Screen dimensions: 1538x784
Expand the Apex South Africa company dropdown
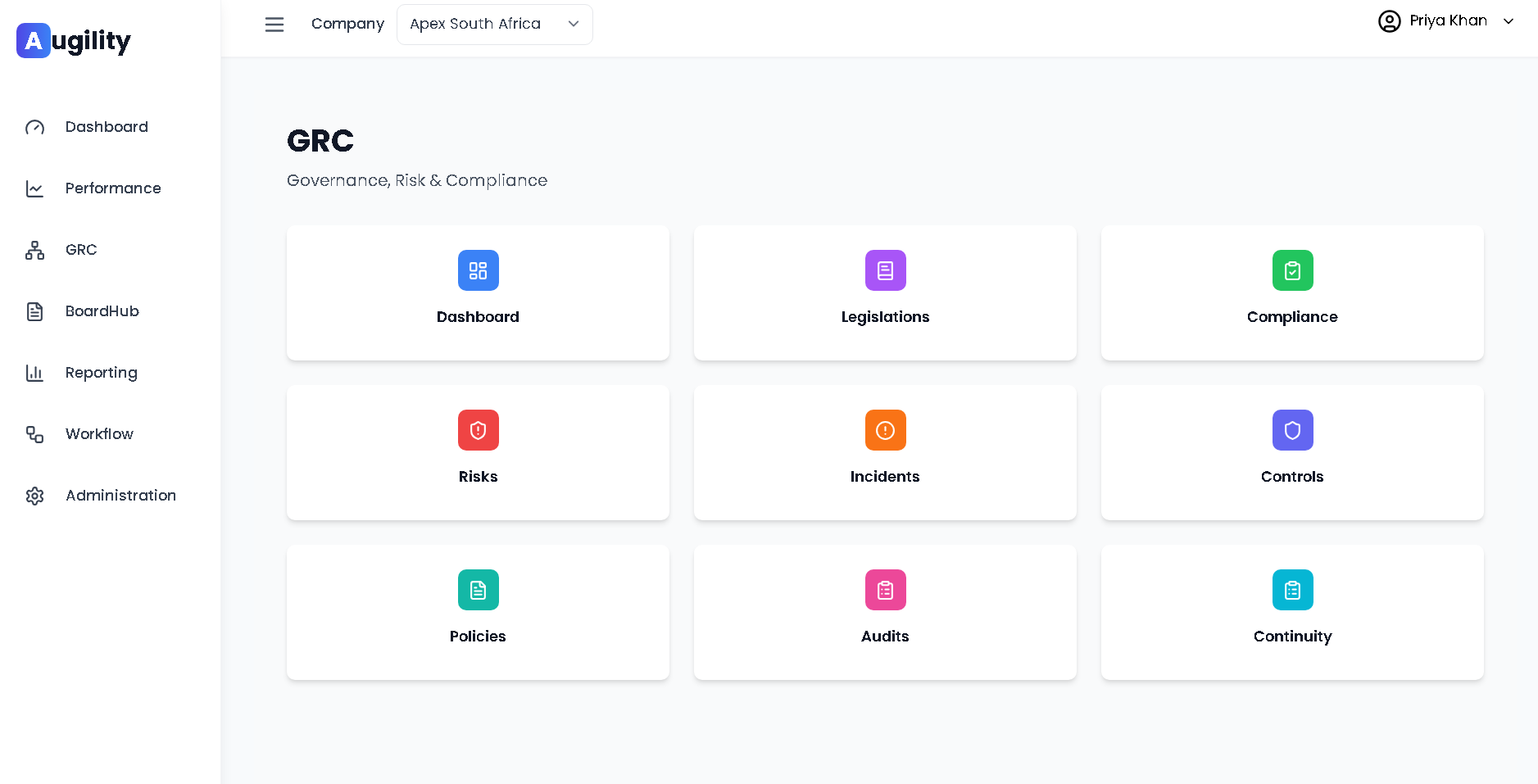(x=494, y=25)
